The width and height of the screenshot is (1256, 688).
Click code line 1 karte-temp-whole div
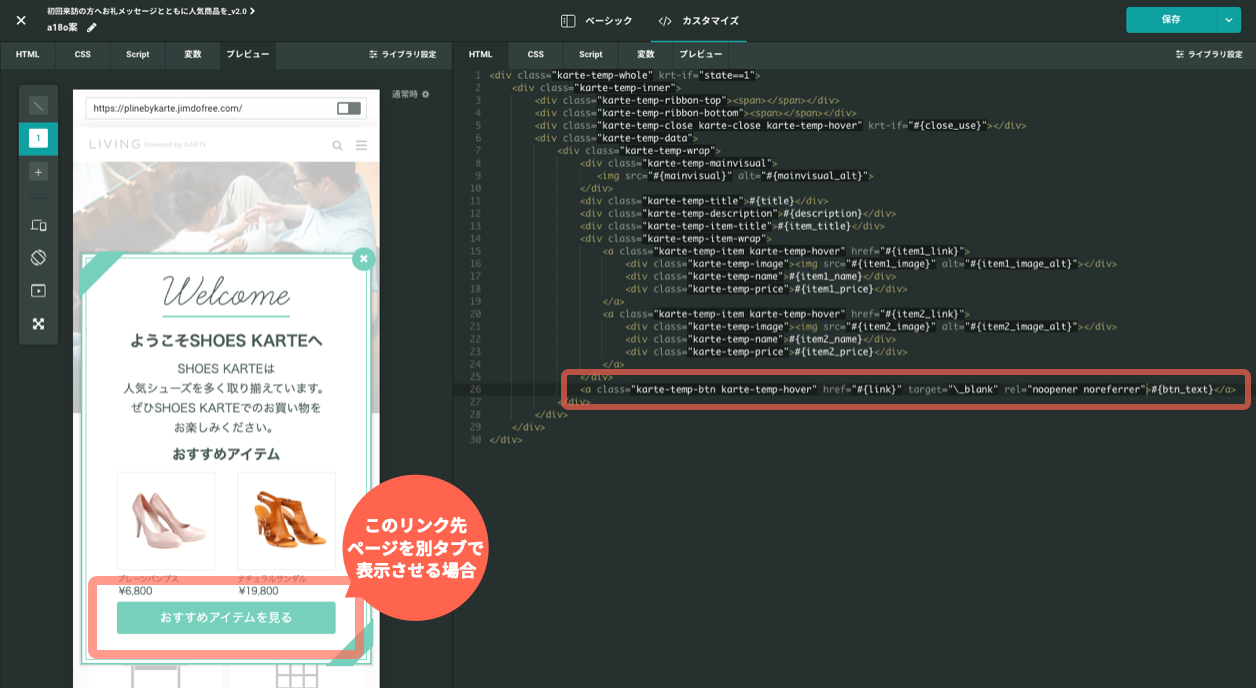click(625, 75)
